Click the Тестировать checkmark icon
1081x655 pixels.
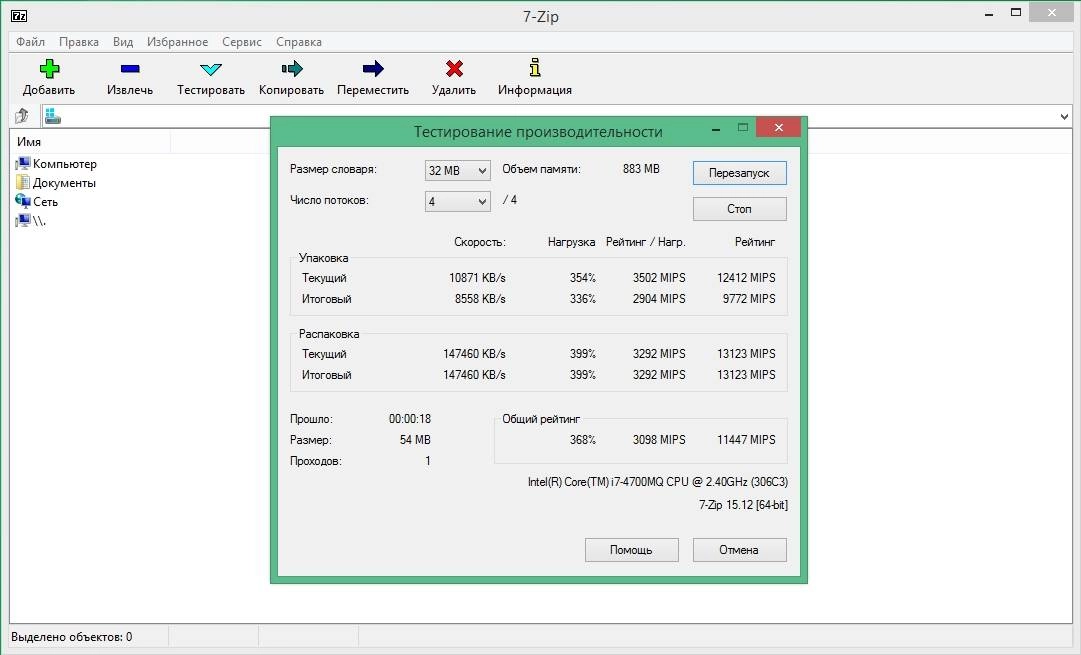click(x=210, y=69)
